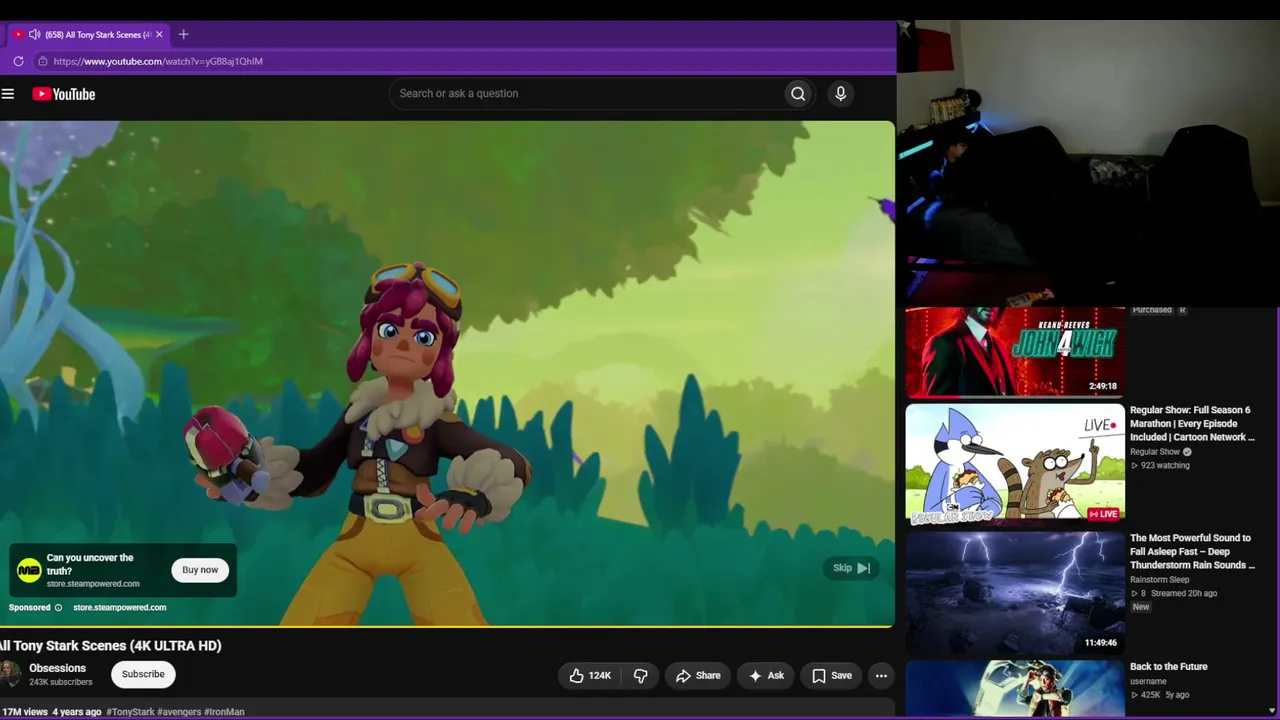Open the Back to the Future video title
Screen dimensions: 1280x720
pos(1169,667)
